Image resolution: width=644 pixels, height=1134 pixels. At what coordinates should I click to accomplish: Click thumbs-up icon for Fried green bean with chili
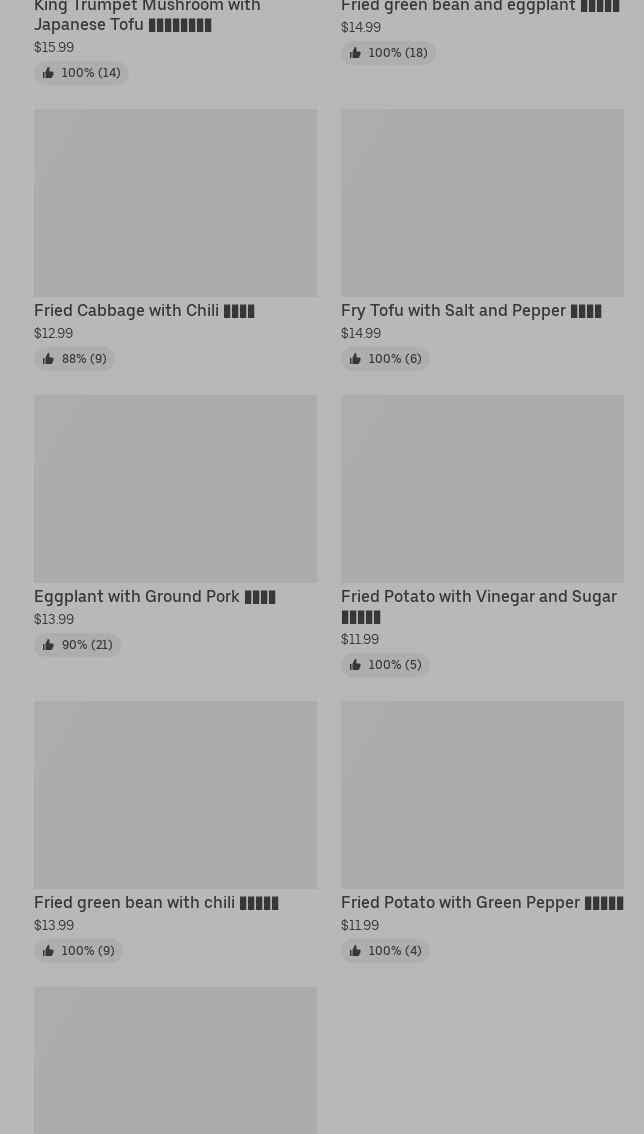point(48,950)
